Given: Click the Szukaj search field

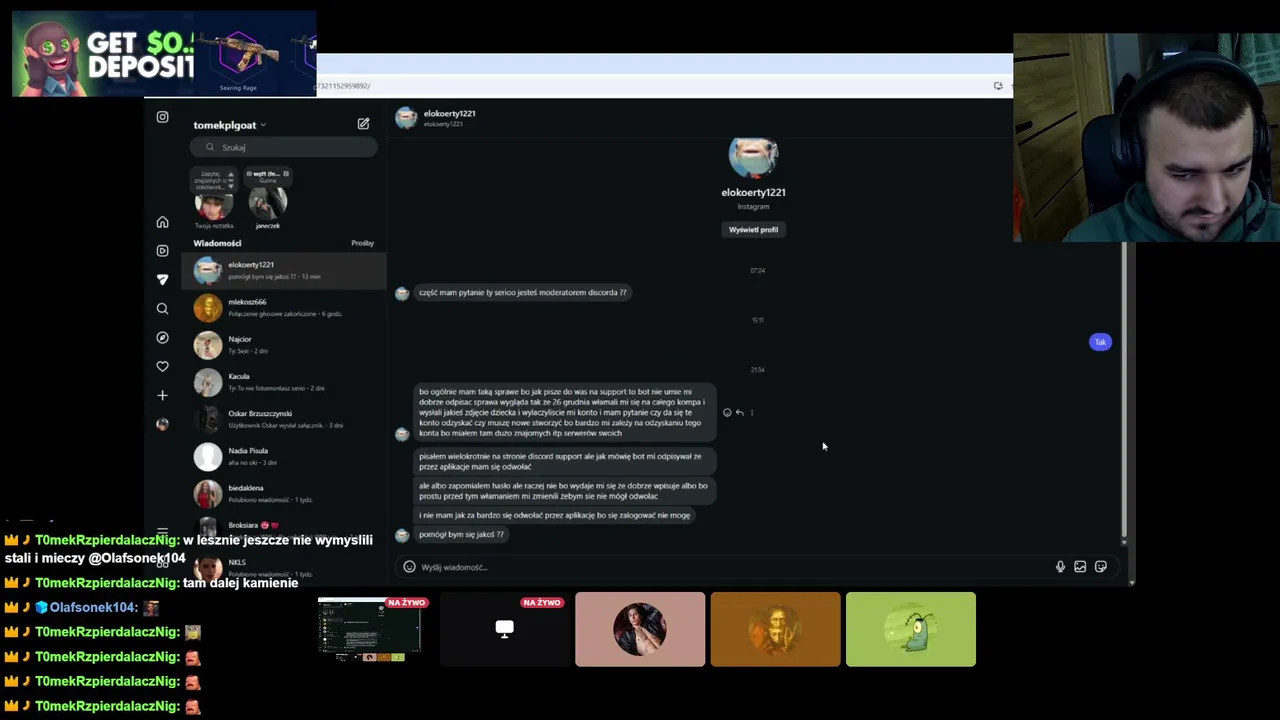Looking at the screenshot, I should [284, 147].
